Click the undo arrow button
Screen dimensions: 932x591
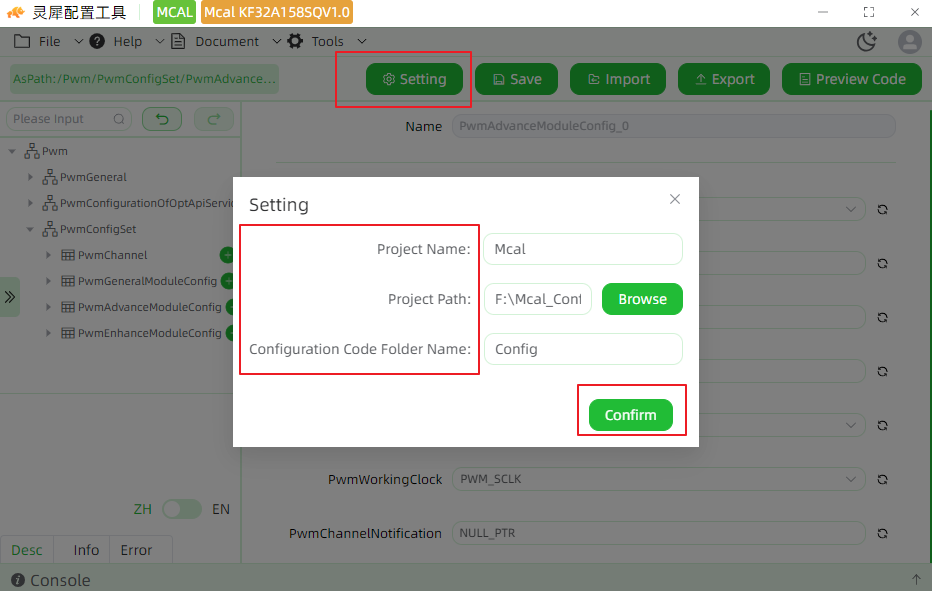click(x=162, y=119)
